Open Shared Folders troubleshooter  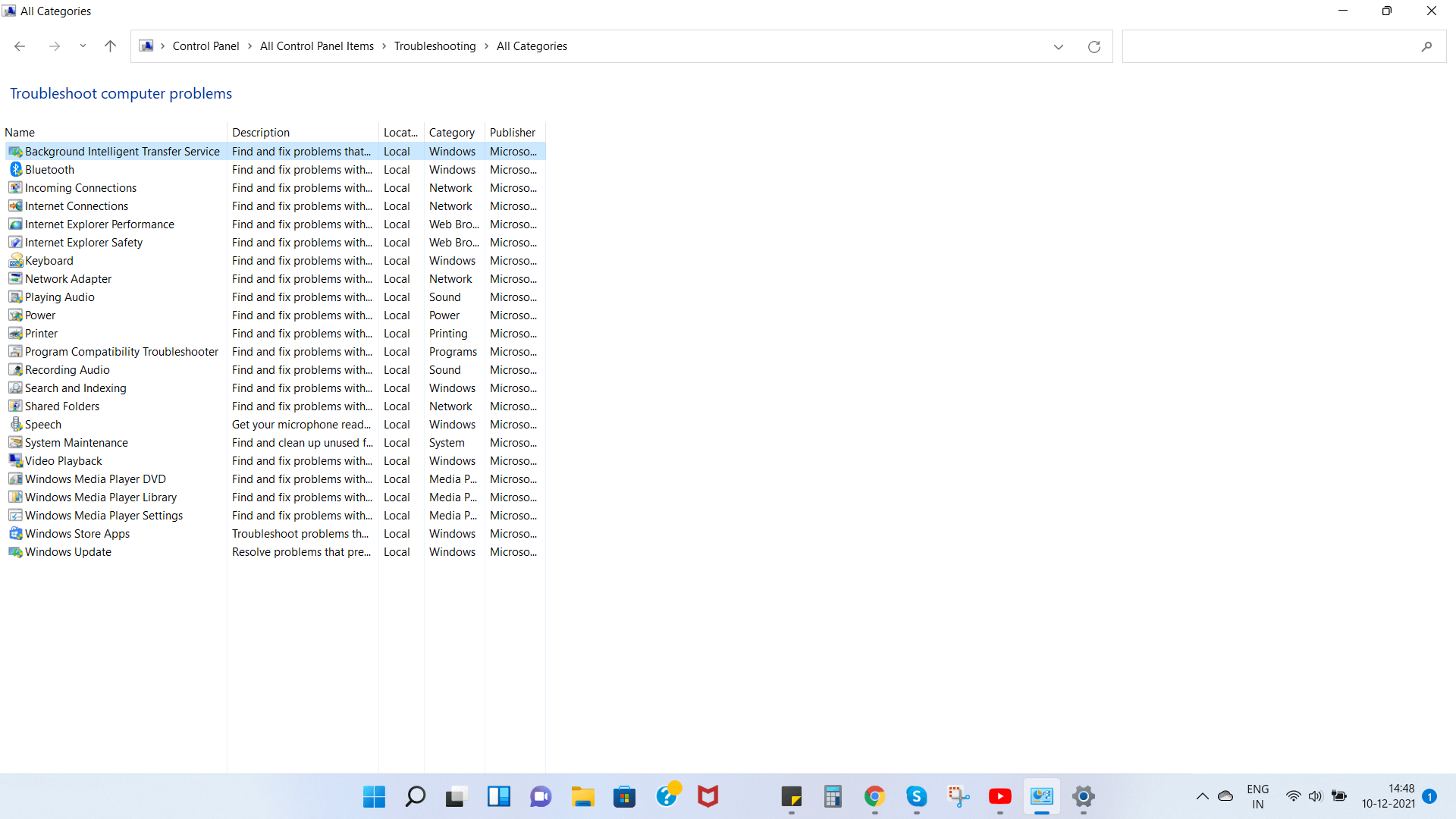coord(62,406)
